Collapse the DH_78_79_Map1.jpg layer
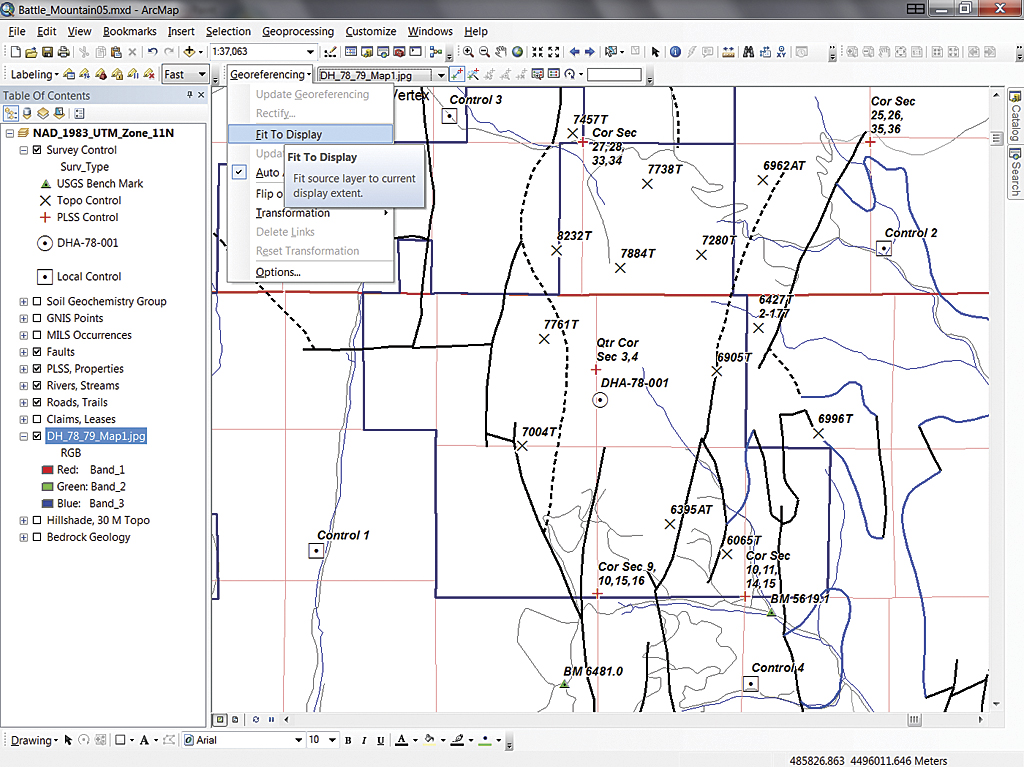This screenshot has width=1024, height=767. coord(24,436)
